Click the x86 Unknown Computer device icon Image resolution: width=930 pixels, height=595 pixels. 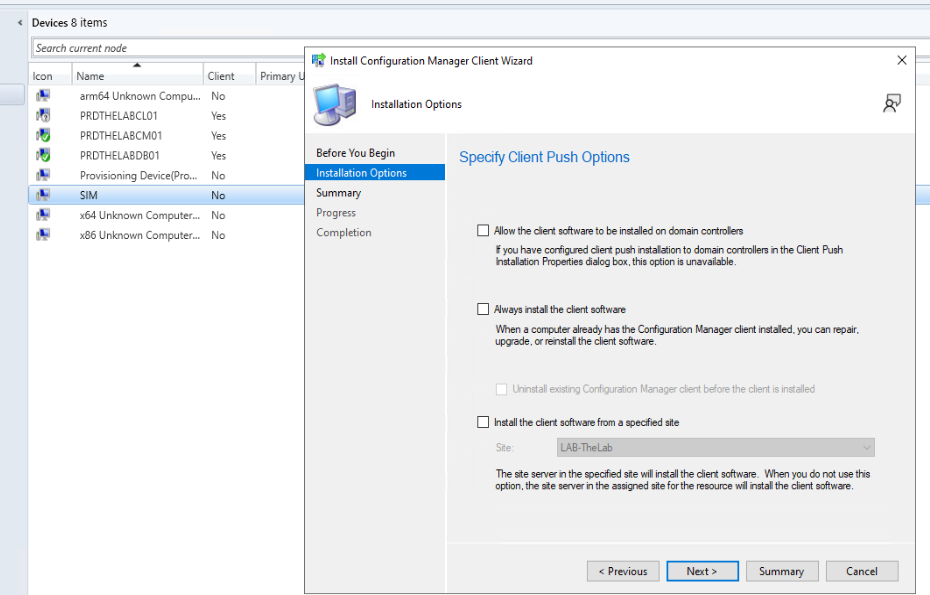pos(43,235)
